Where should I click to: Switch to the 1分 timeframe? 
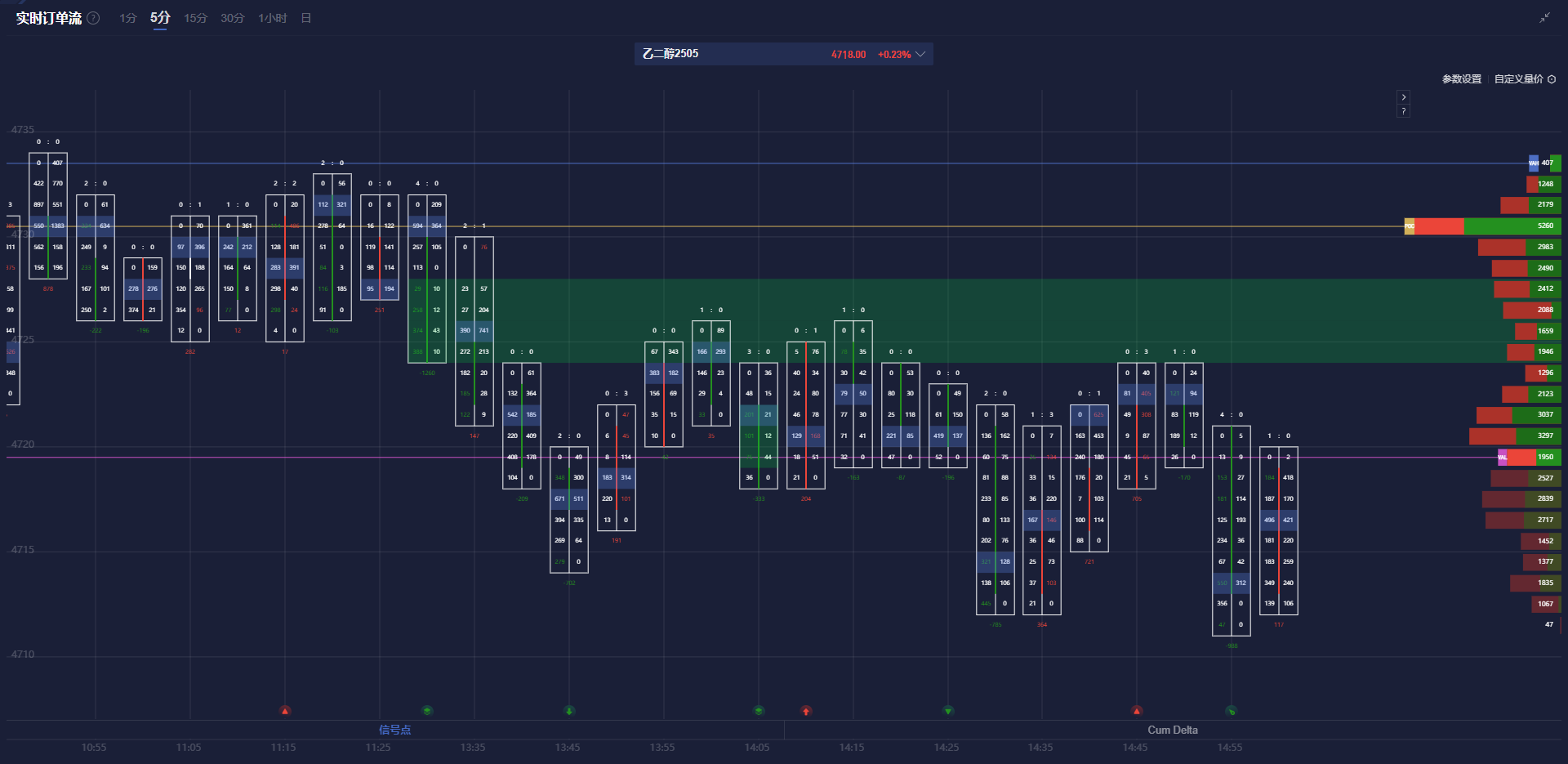[128, 18]
